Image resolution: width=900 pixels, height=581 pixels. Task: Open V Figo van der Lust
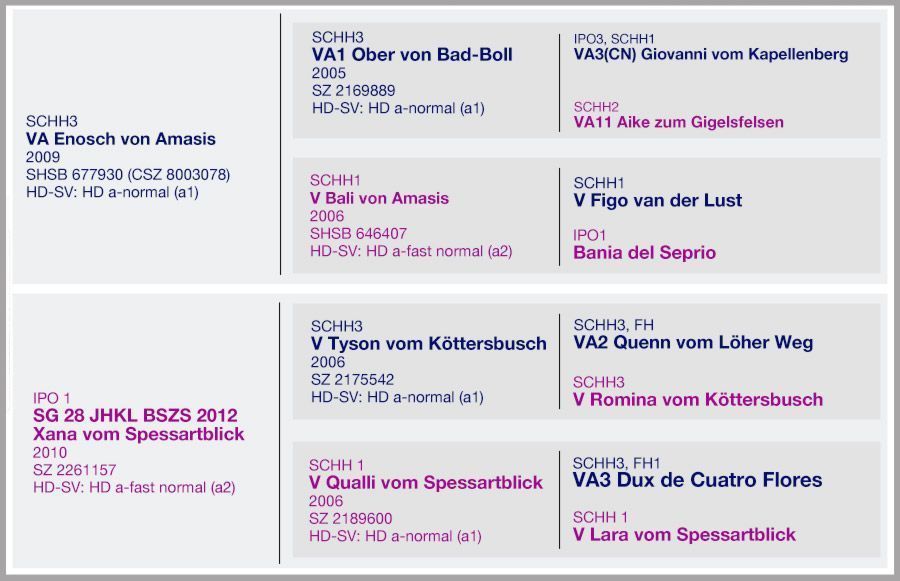click(658, 200)
